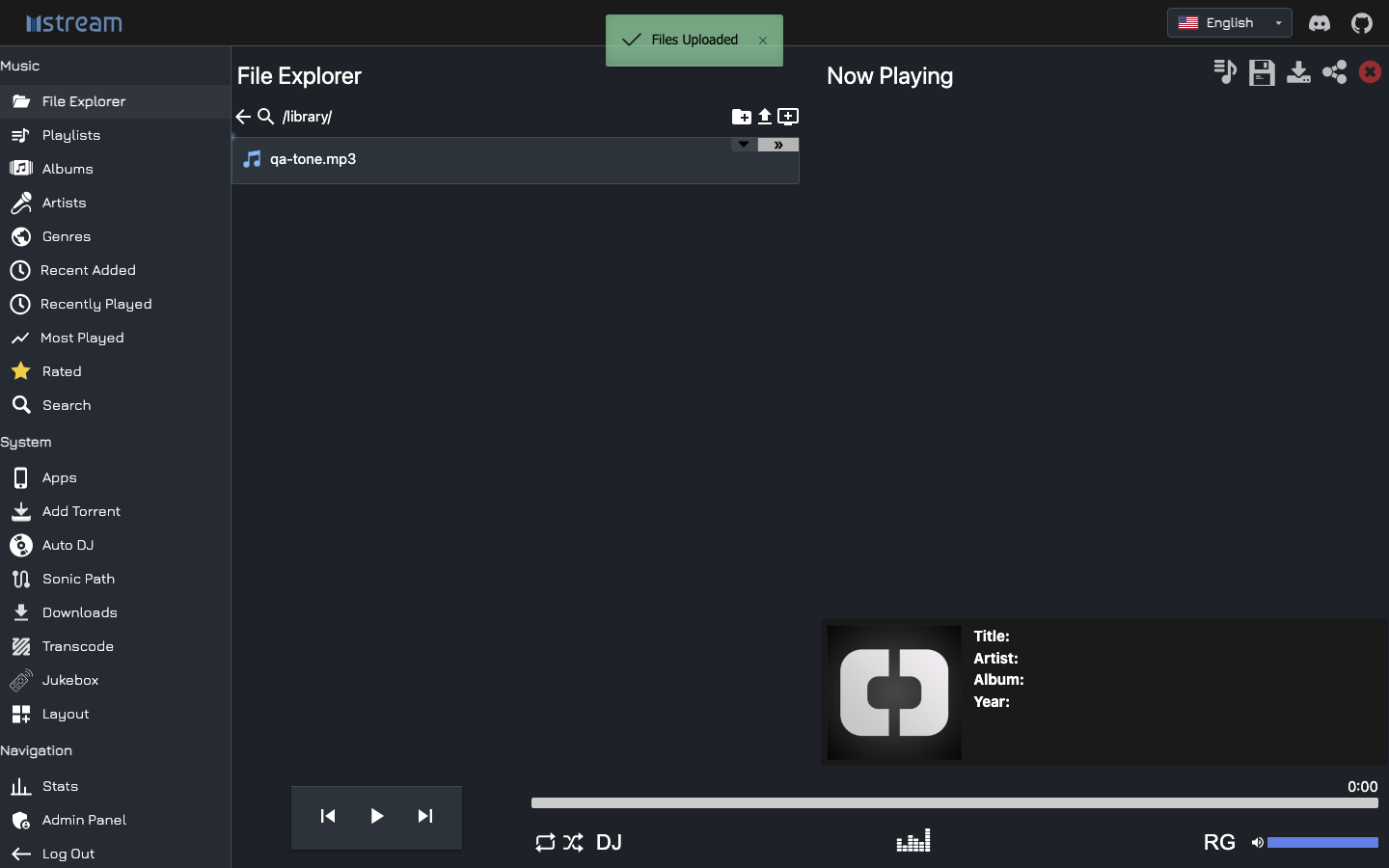Seek on the track progress bar
Image resolution: width=1389 pixels, height=868 pixels.
tap(955, 803)
